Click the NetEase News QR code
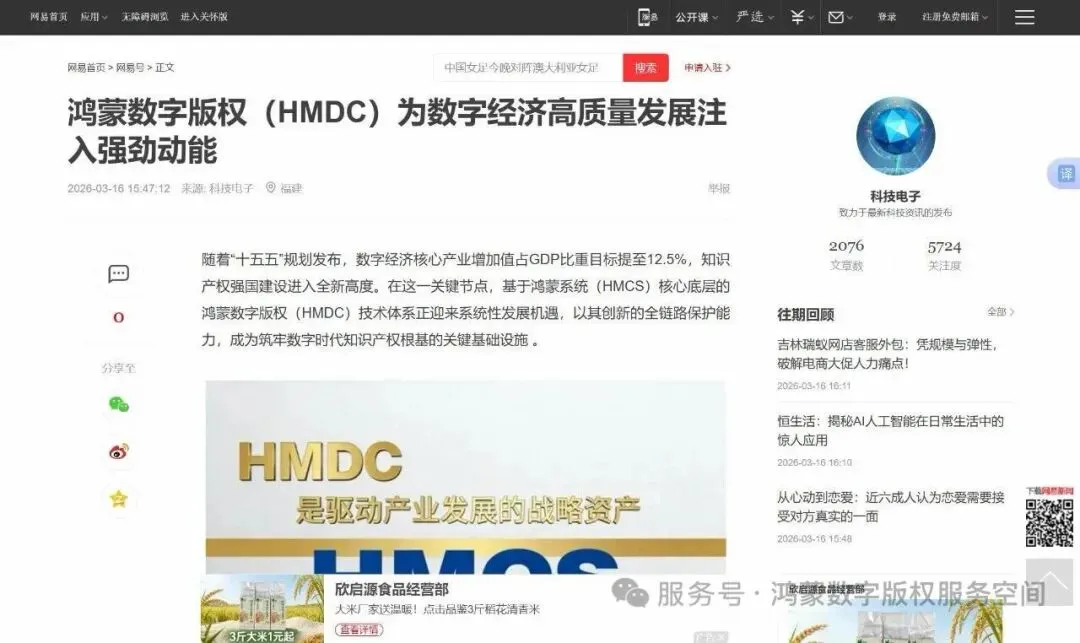1080x643 pixels. [1049, 523]
